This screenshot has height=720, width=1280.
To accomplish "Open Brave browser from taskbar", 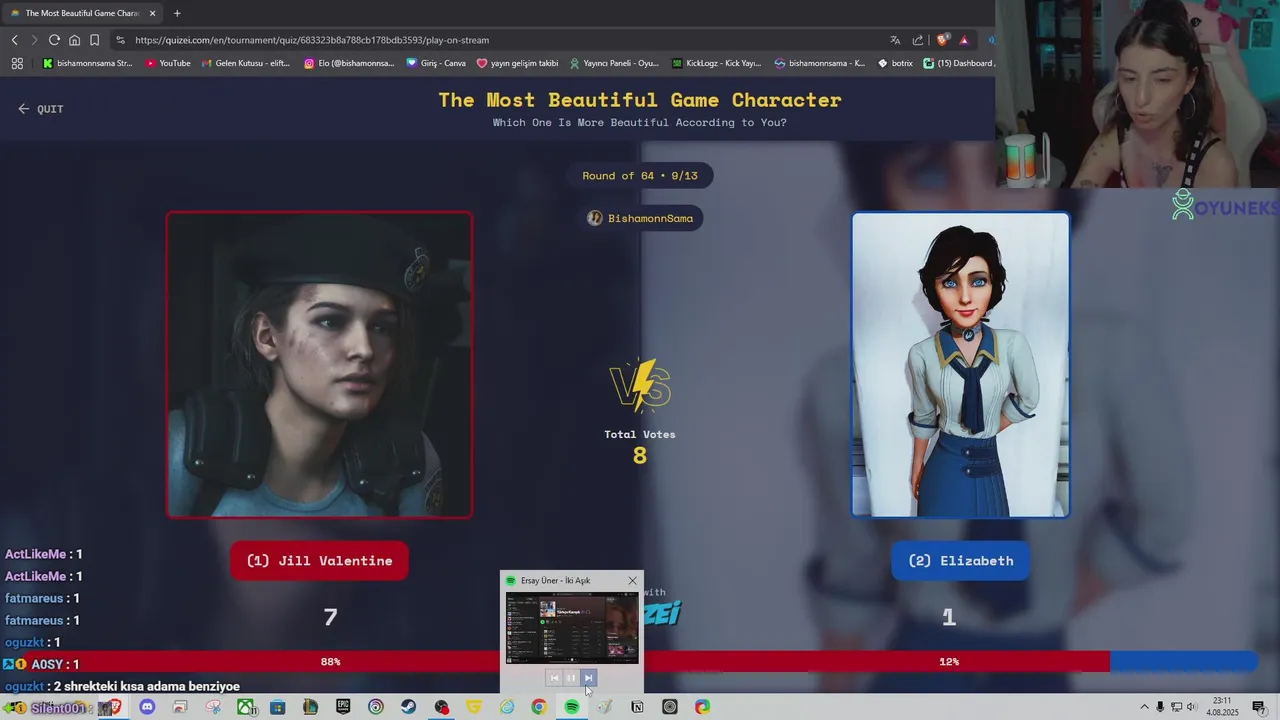I will point(115,707).
